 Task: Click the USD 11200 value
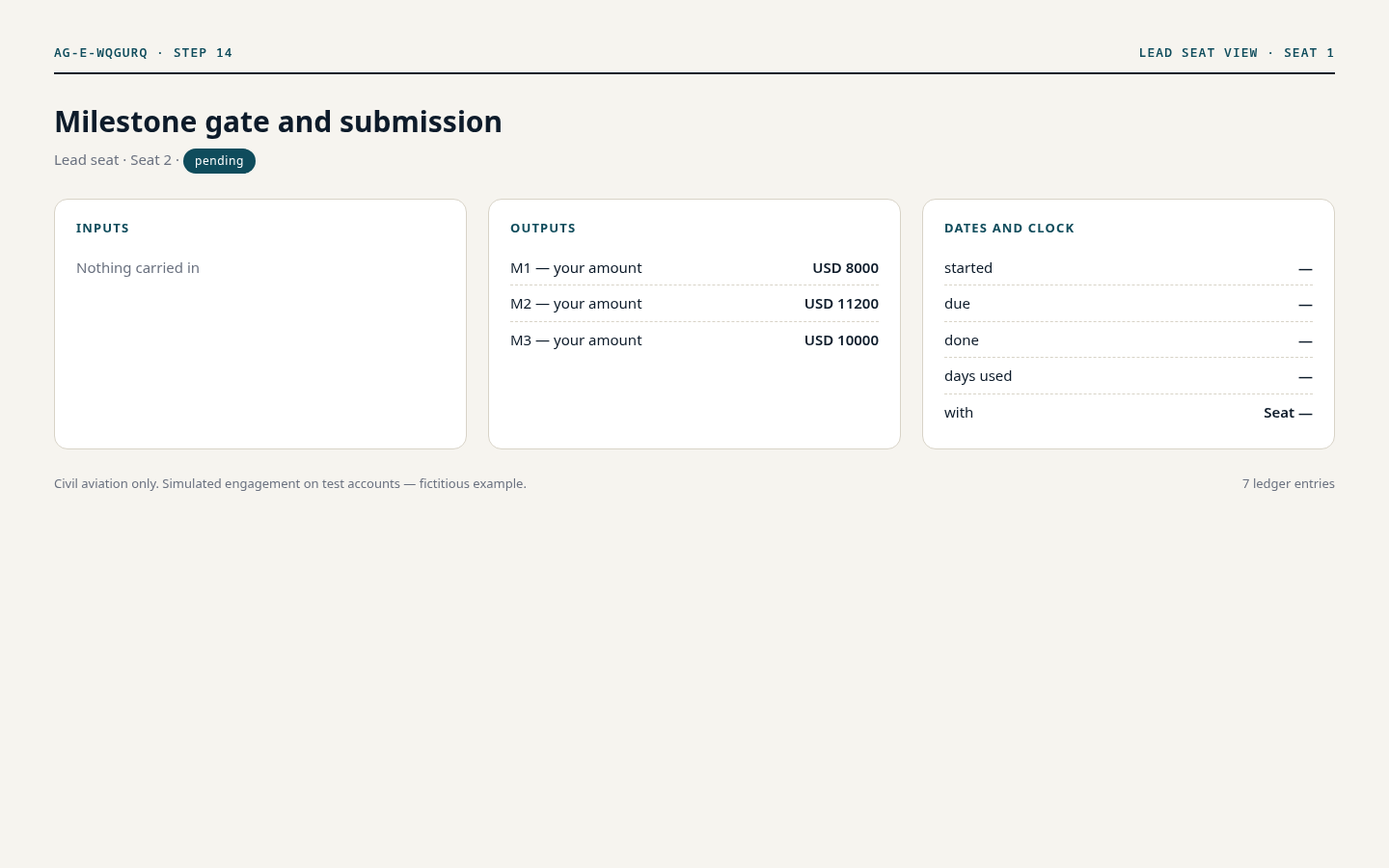[841, 304]
